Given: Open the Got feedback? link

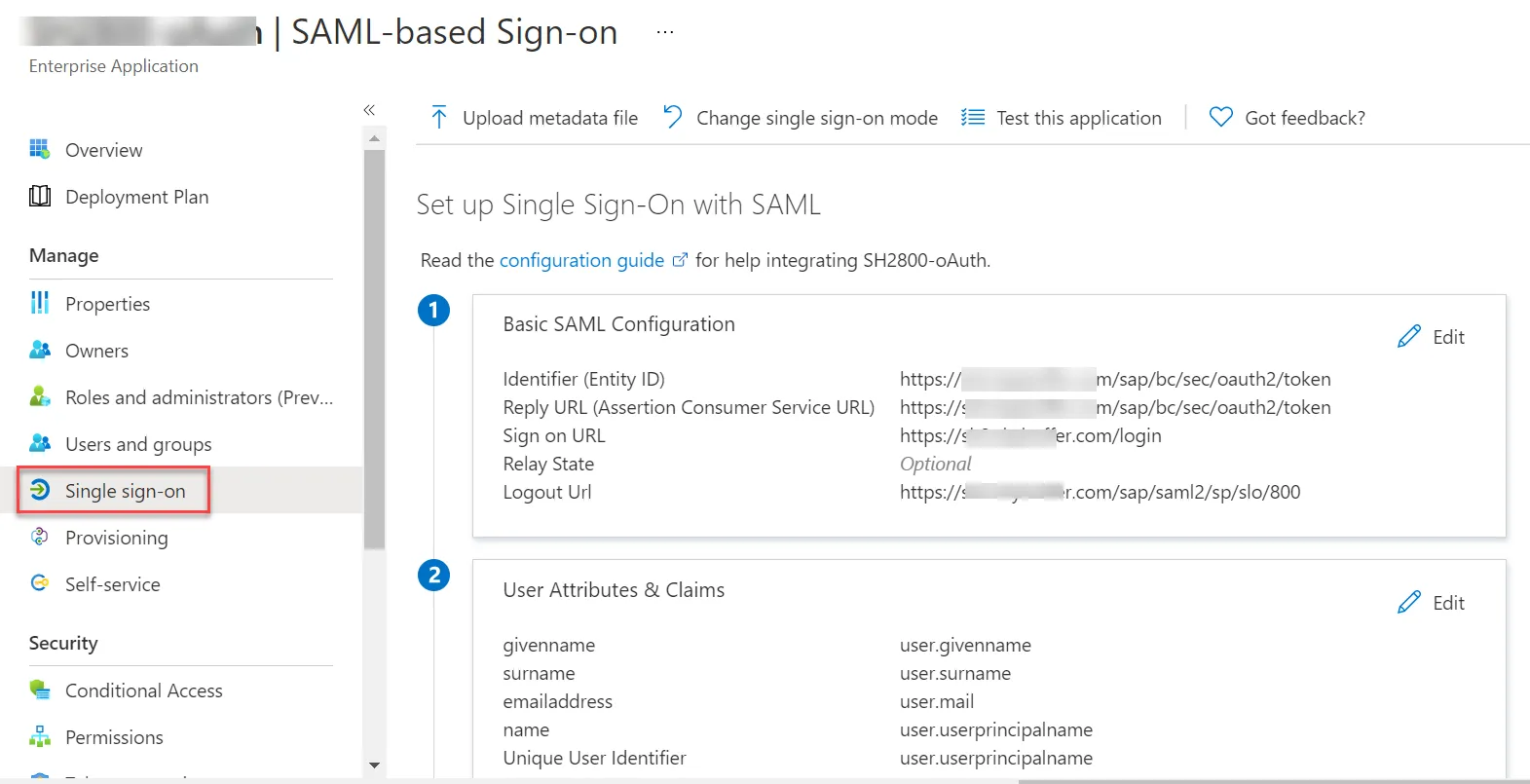Looking at the screenshot, I should (x=1287, y=118).
